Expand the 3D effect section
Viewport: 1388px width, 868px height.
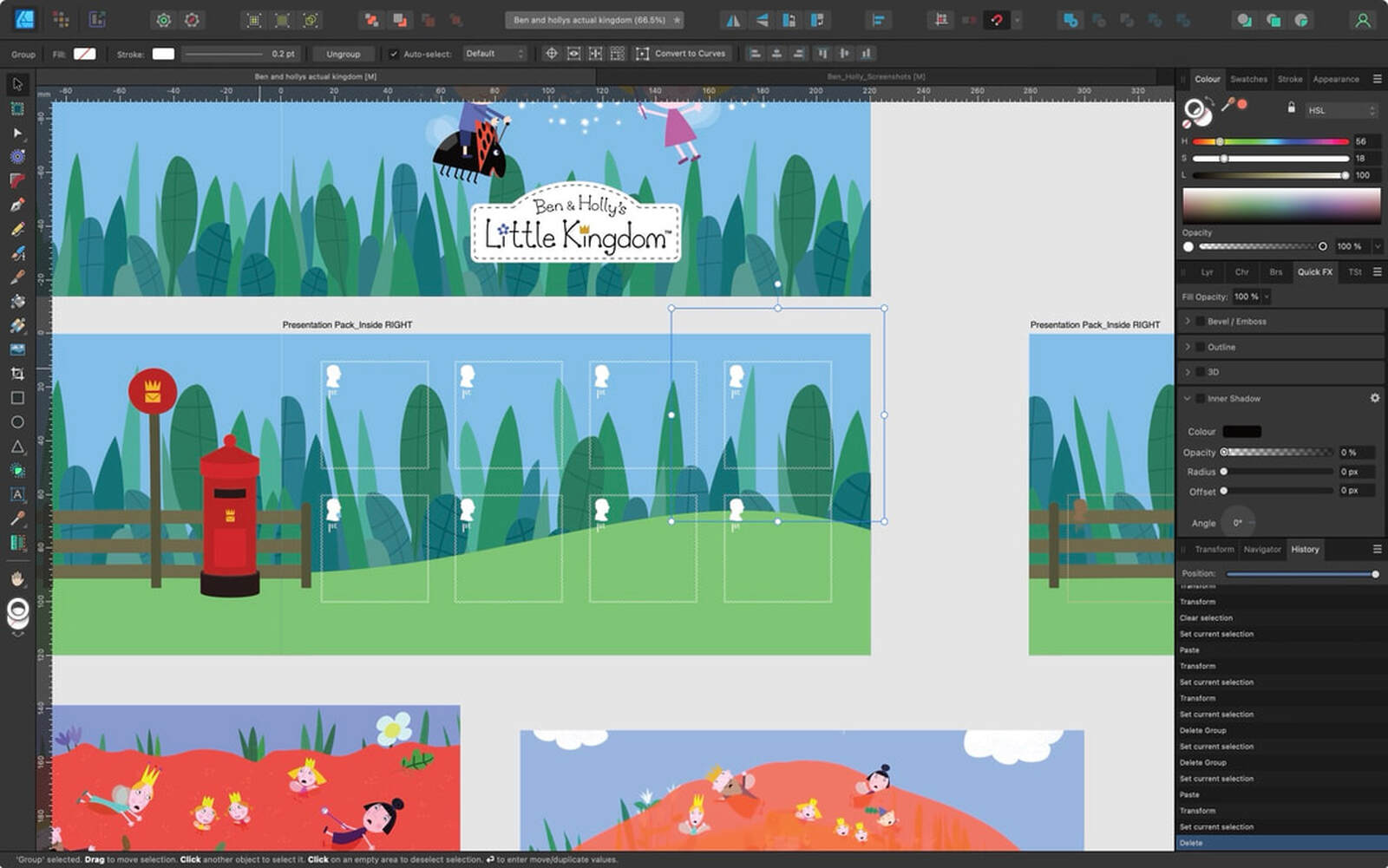coord(1188,372)
